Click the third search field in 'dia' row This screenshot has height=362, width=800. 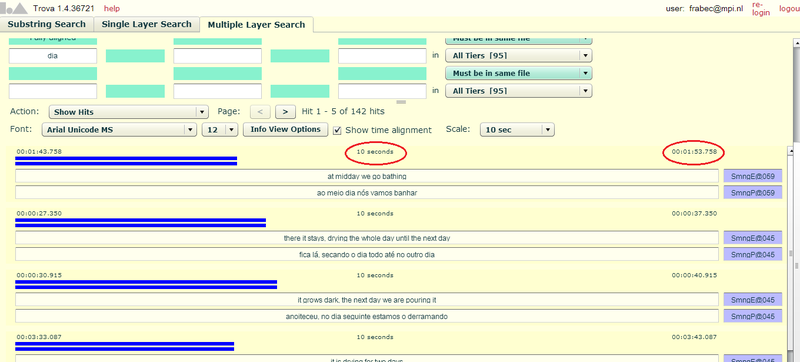(x=382, y=56)
